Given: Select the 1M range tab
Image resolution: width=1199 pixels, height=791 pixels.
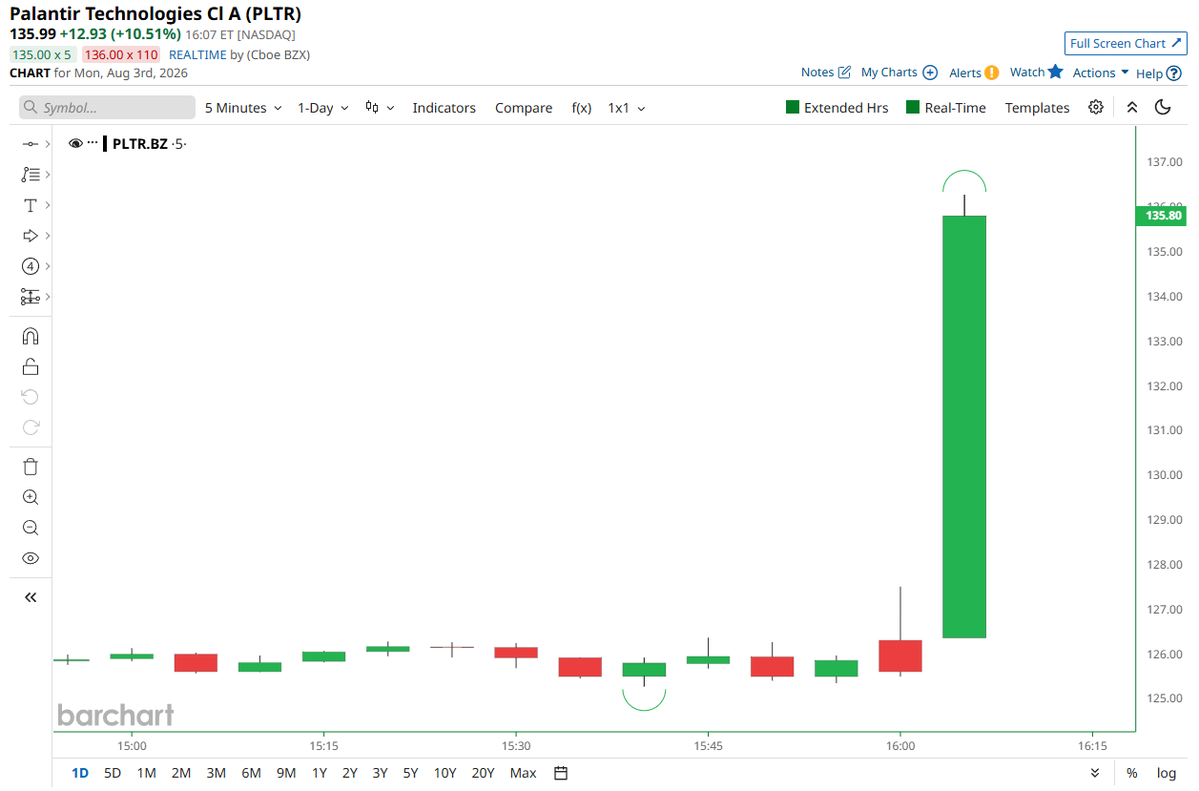Looking at the screenshot, I should [x=146, y=773].
